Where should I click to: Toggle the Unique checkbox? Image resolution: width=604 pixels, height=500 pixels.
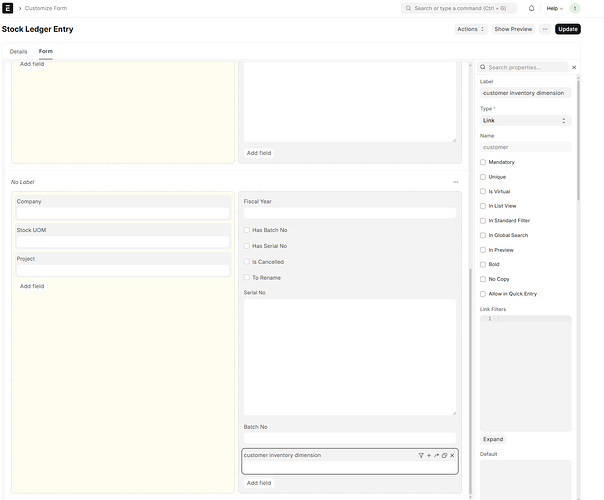(483, 177)
